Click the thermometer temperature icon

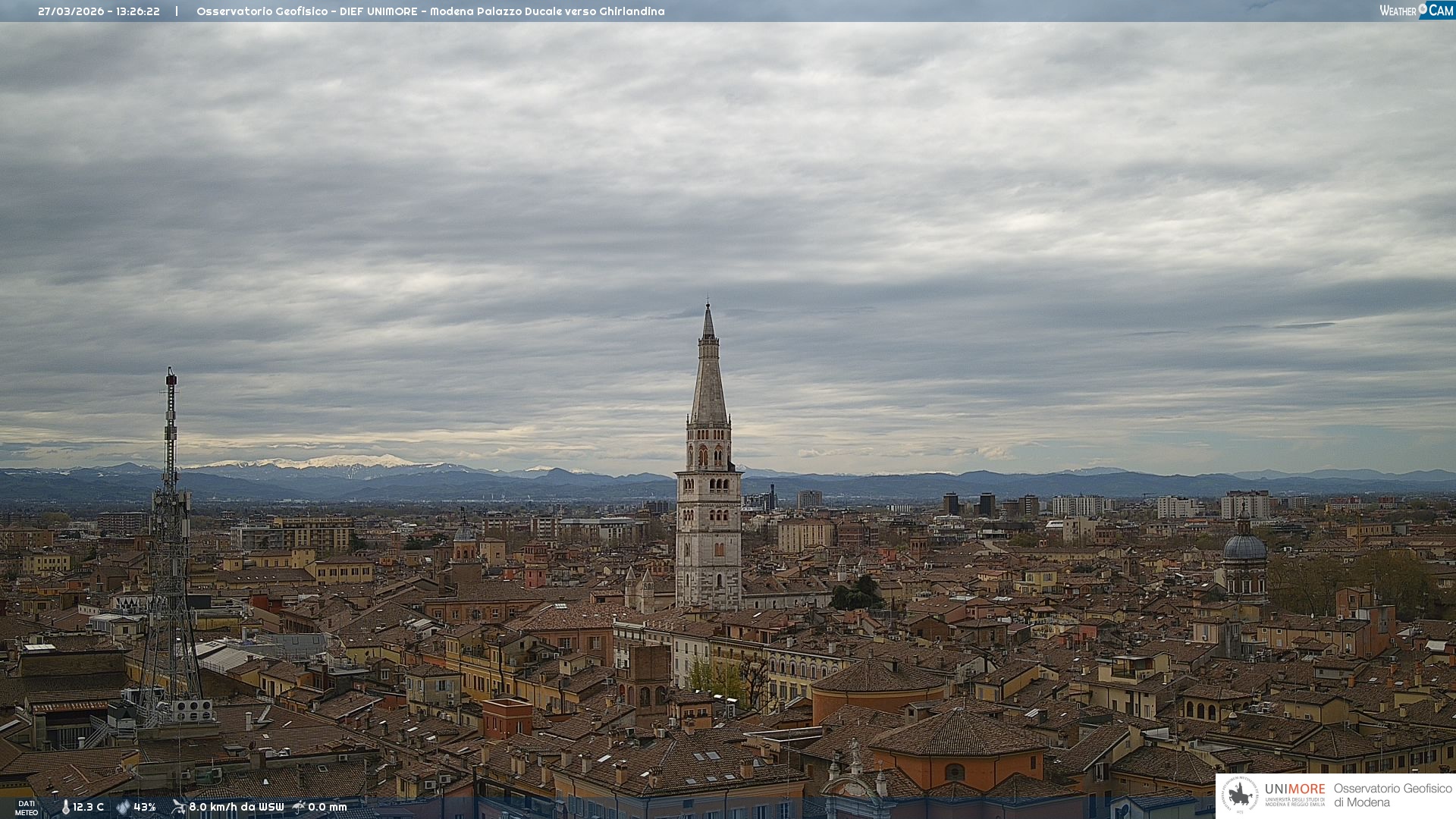pyautogui.click(x=65, y=807)
